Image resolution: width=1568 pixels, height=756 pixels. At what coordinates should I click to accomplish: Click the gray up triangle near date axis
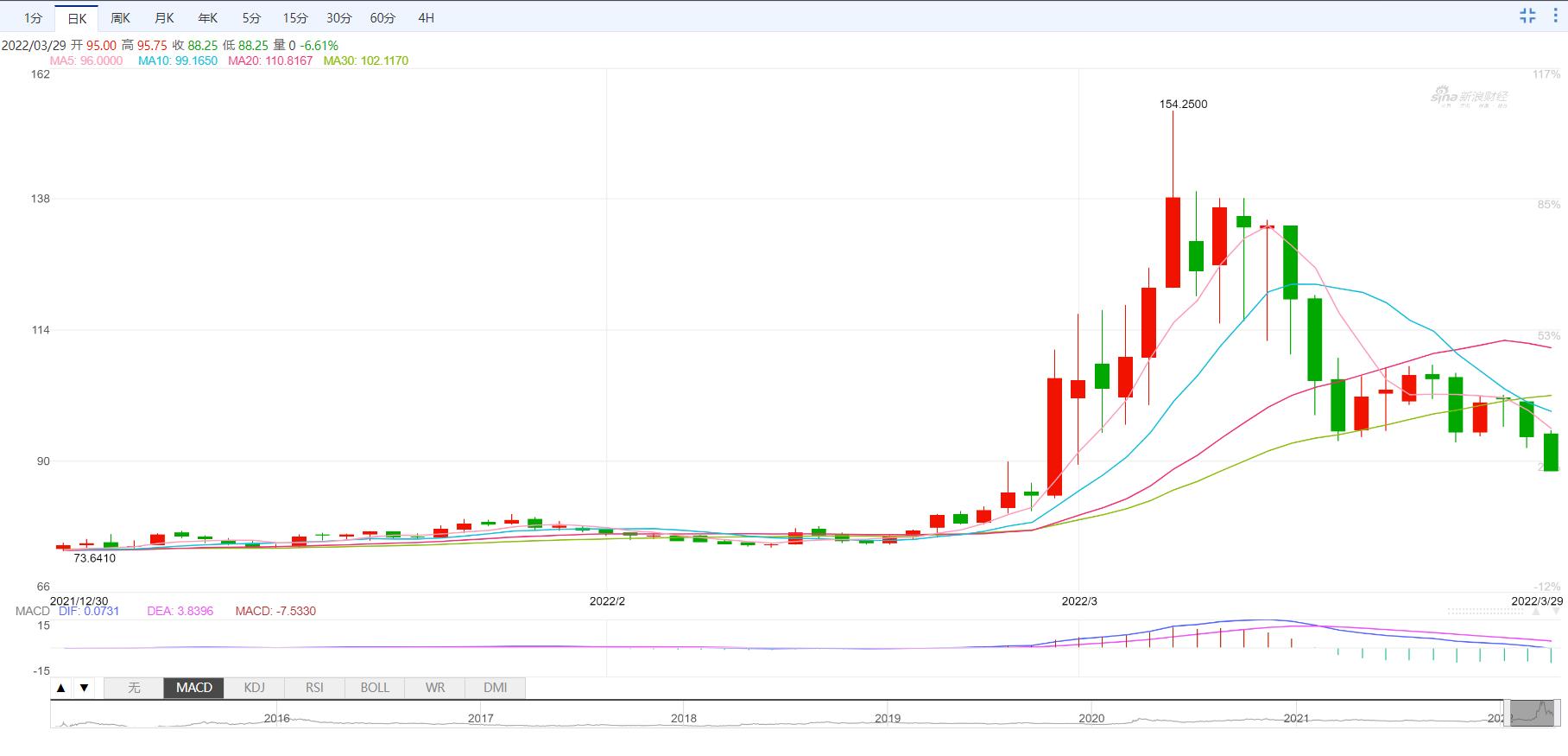(x=1536, y=612)
